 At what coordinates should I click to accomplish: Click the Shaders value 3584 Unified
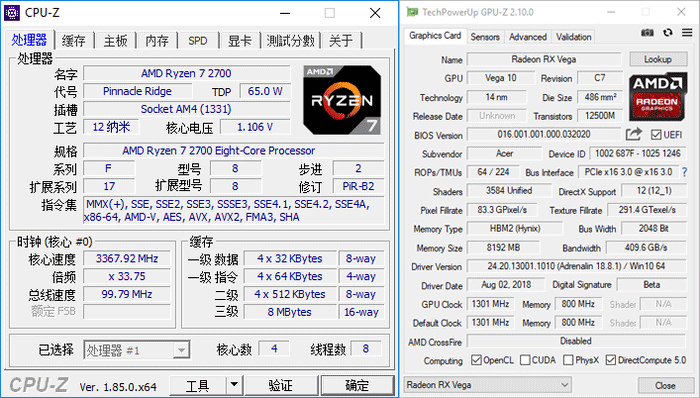[x=509, y=191]
